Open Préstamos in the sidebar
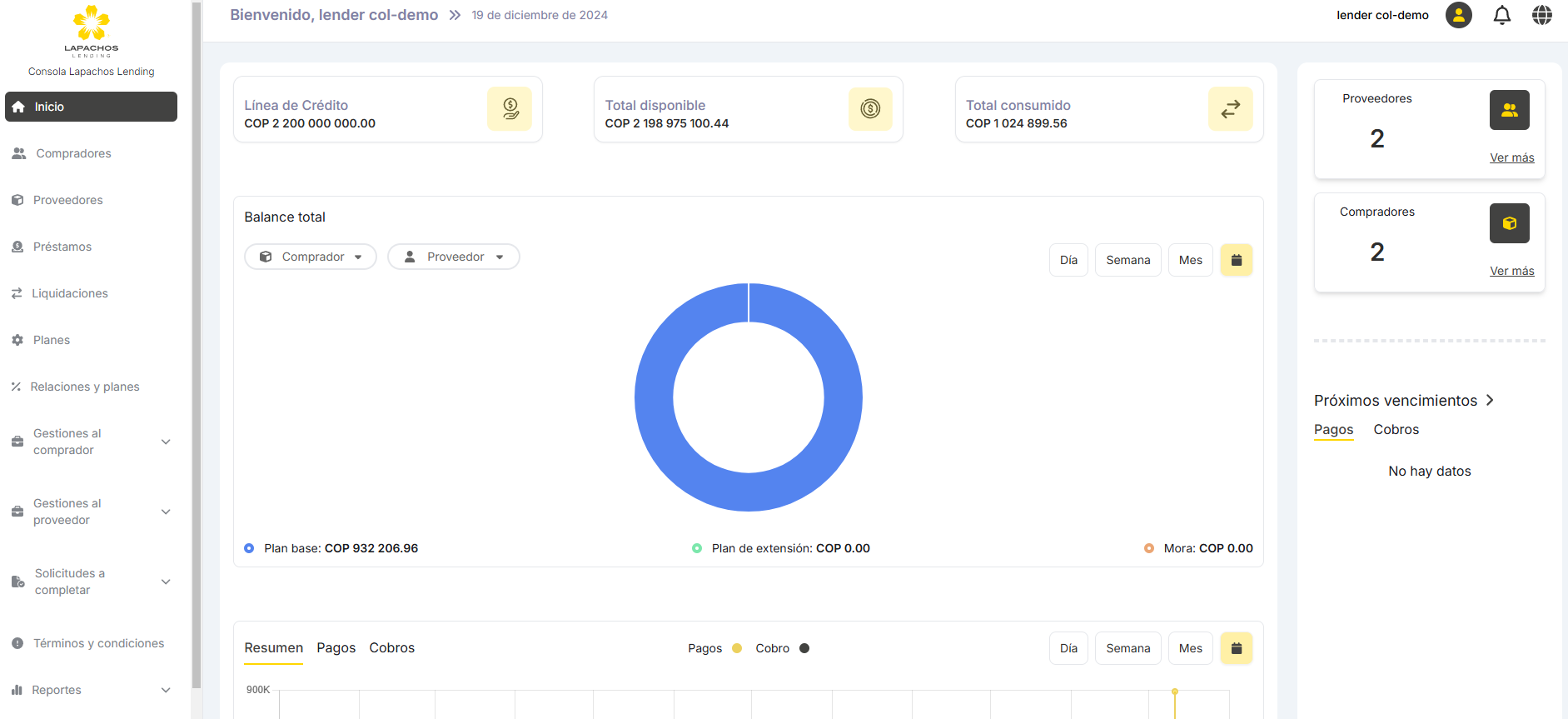This screenshot has height=719, width=1568. 62,247
